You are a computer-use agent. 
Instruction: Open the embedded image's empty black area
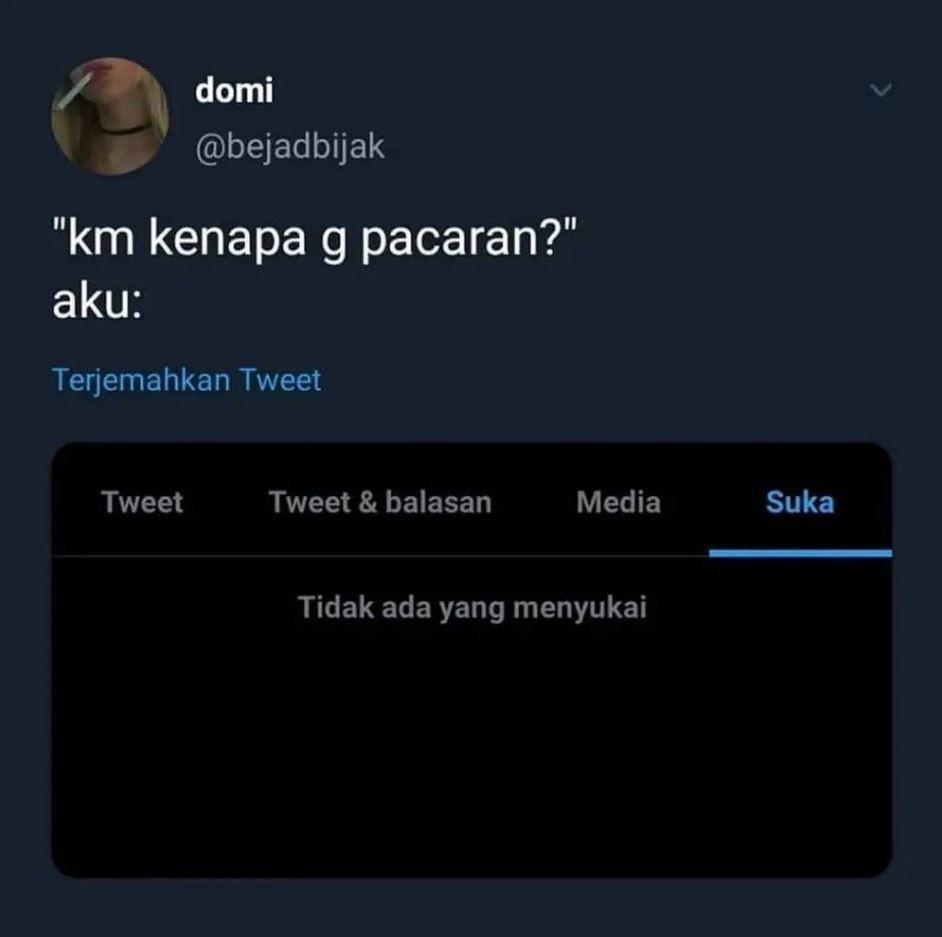click(x=472, y=751)
